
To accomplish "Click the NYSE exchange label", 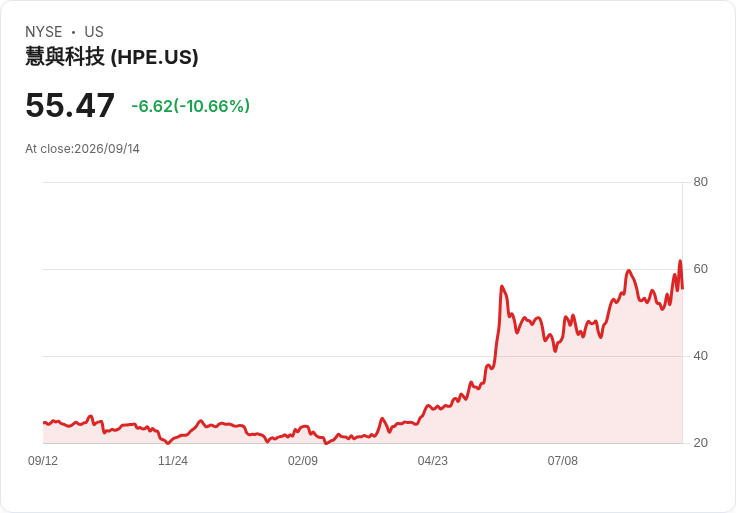I will (x=44, y=32).
